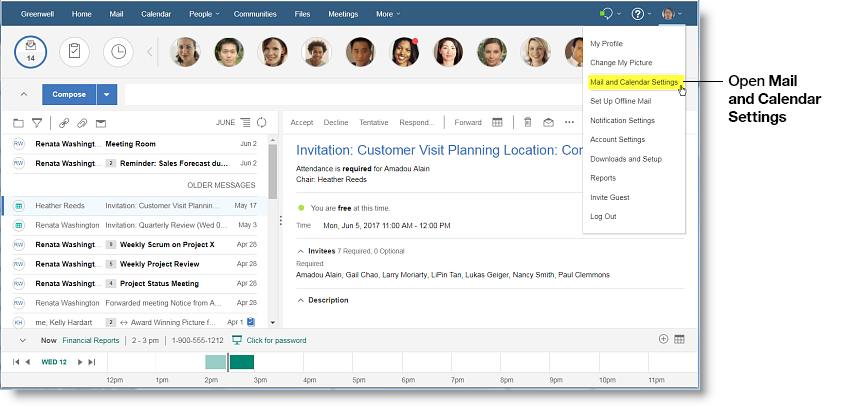The width and height of the screenshot is (846, 406).
Task: Click the refresh icon above message list
Action: pyautogui.click(x=261, y=123)
